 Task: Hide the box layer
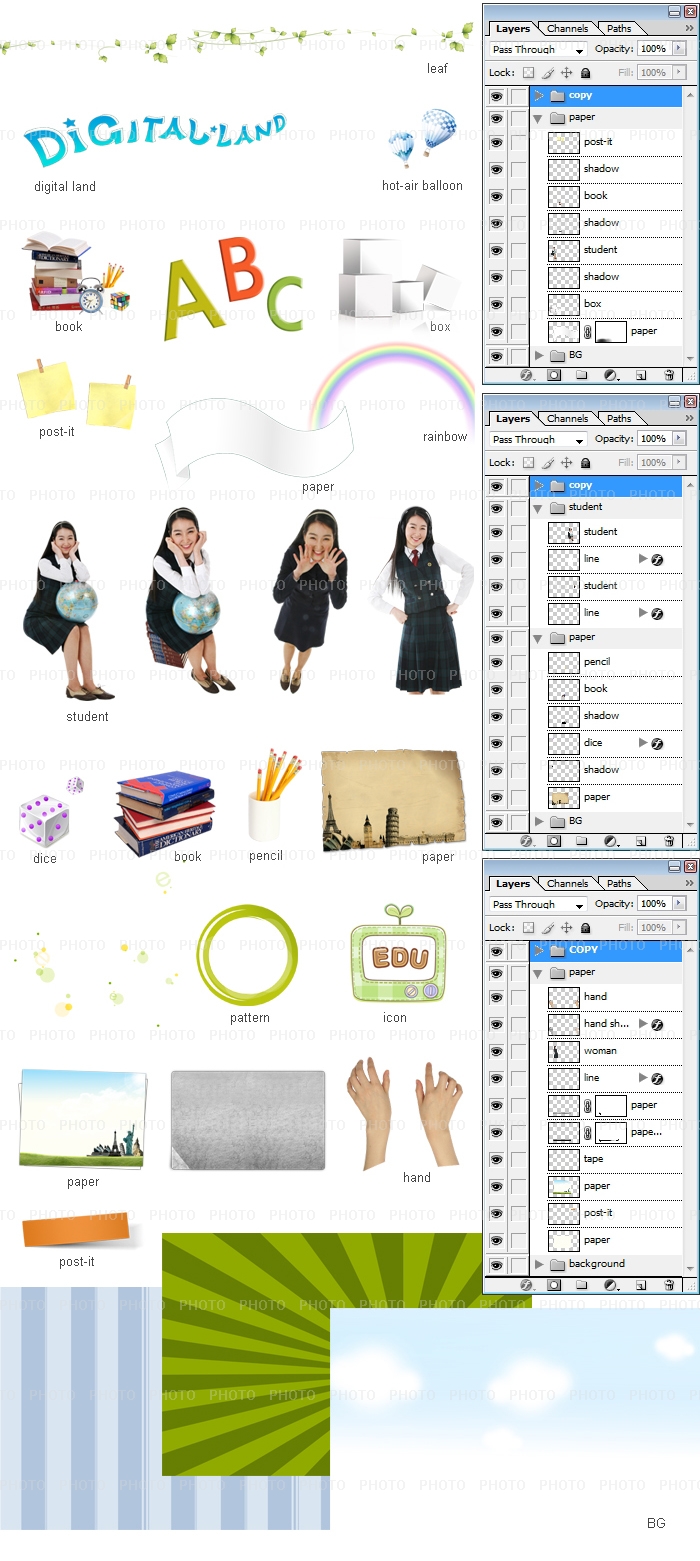point(496,304)
